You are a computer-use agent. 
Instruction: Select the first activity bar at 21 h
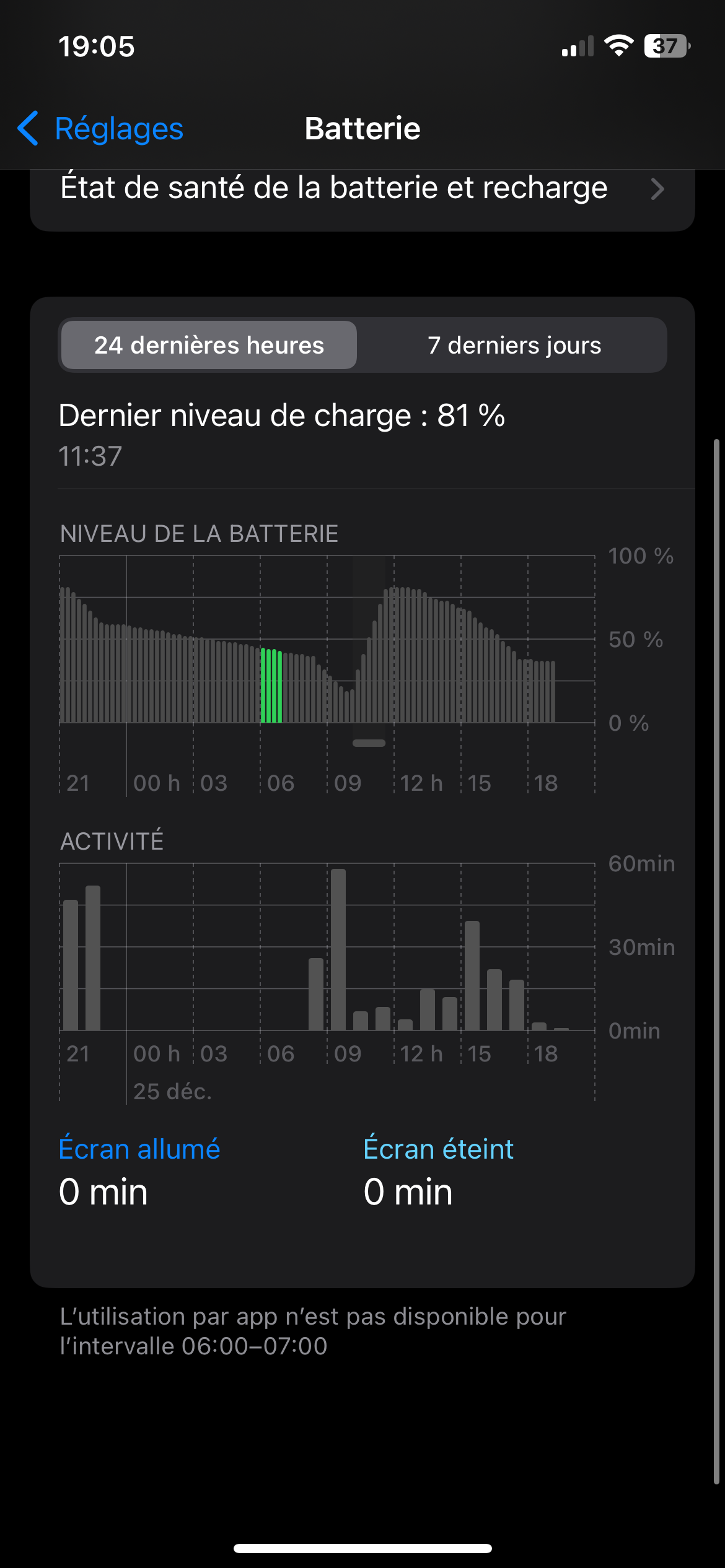tap(71, 965)
